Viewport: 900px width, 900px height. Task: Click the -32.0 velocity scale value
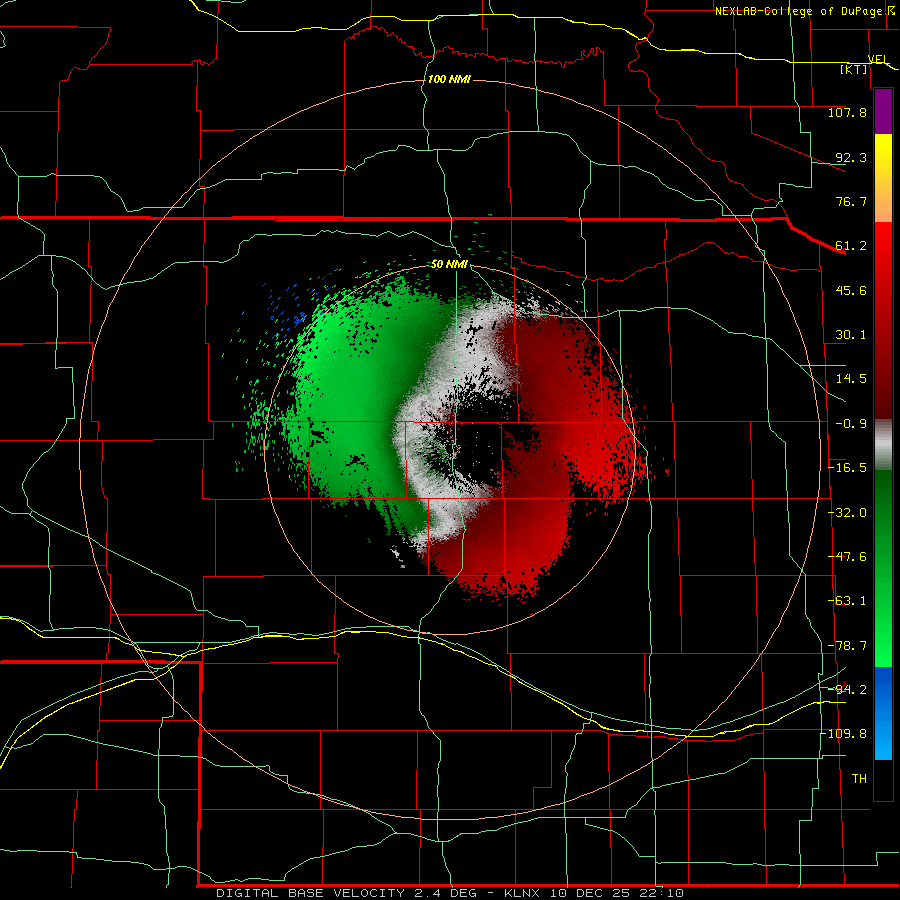click(847, 513)
